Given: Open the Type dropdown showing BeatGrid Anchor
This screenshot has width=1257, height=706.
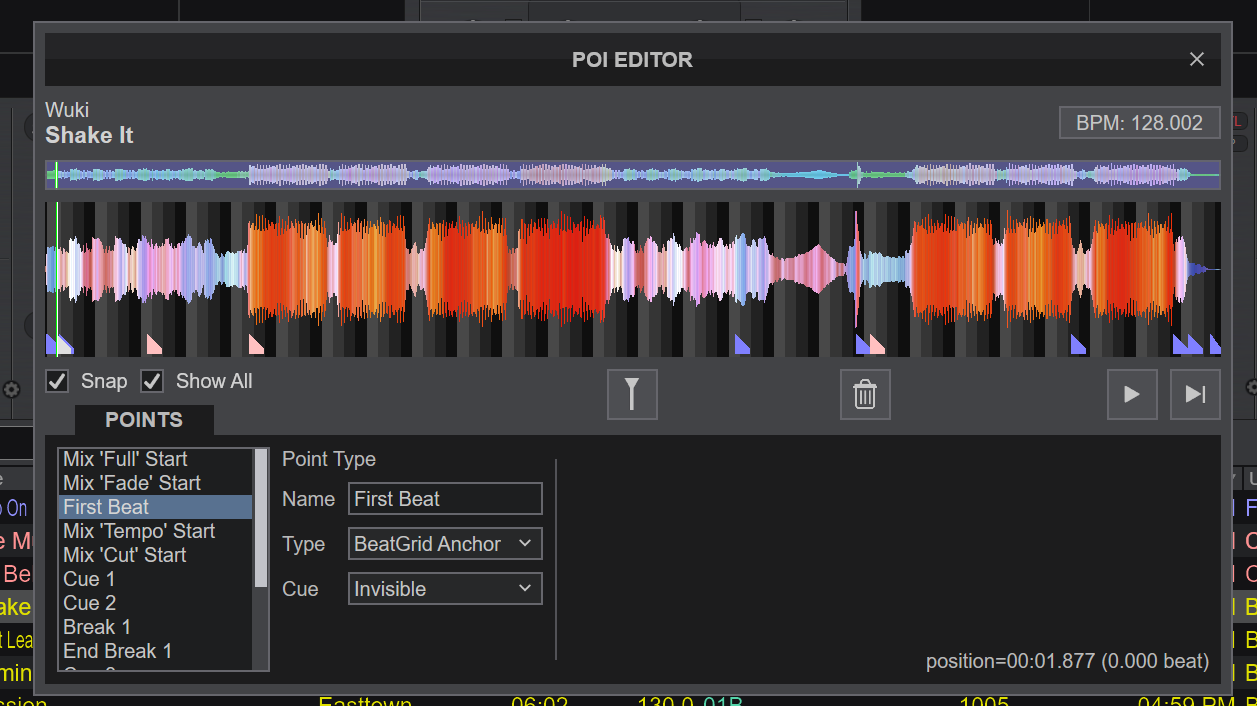Looking at the screenshot, I should click(445, 544).
